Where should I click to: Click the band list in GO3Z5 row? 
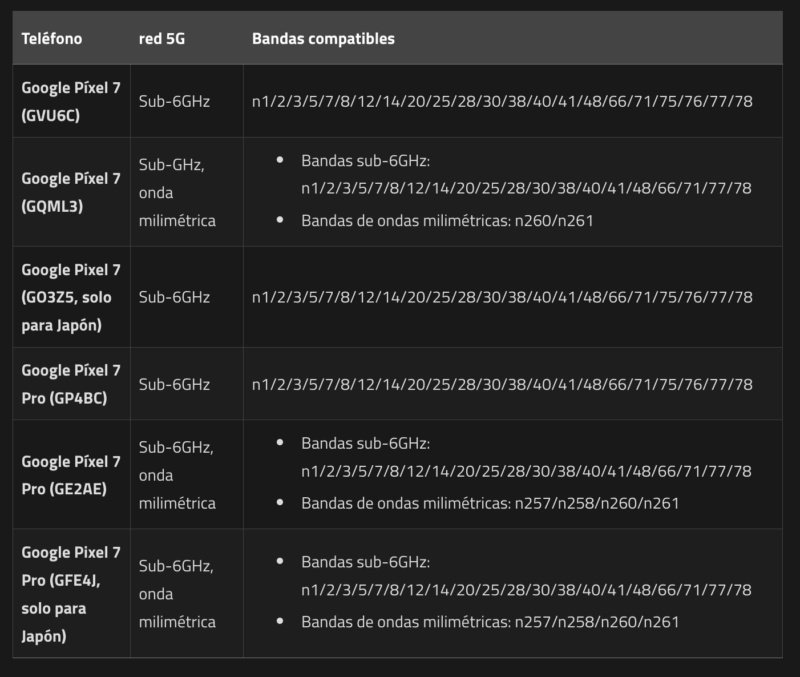[x=502, y=297]
